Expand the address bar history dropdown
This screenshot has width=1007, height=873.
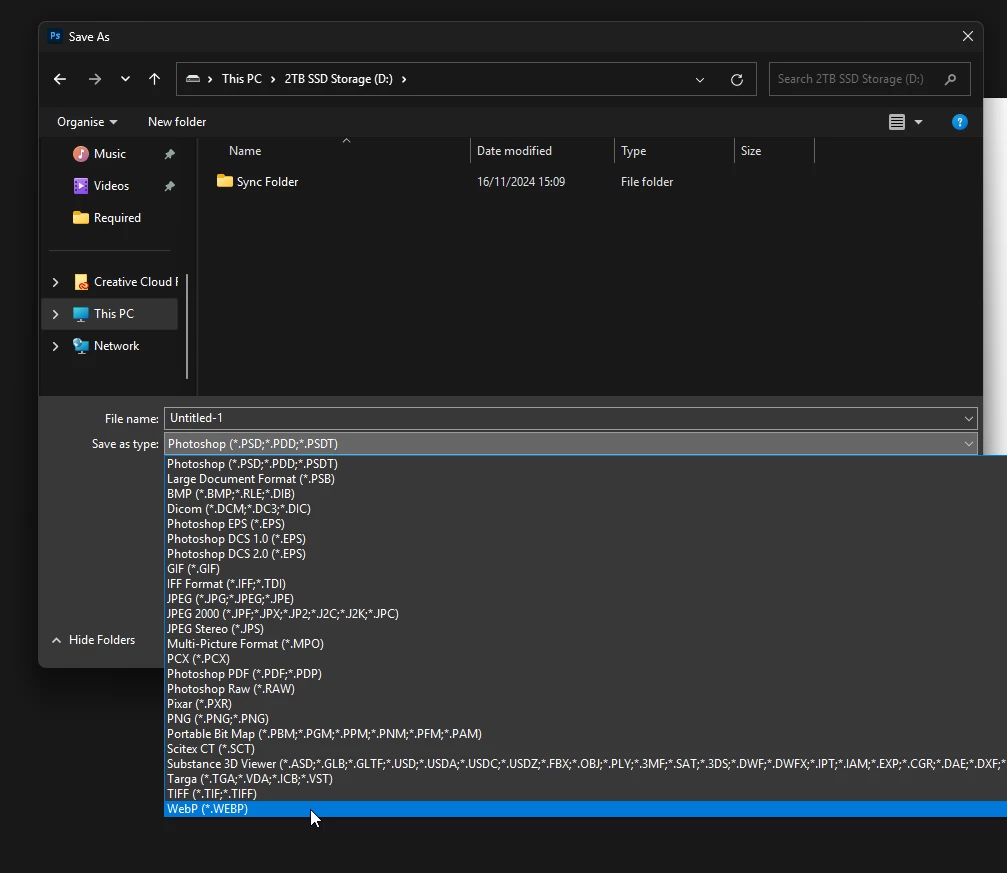coord(699,80)
